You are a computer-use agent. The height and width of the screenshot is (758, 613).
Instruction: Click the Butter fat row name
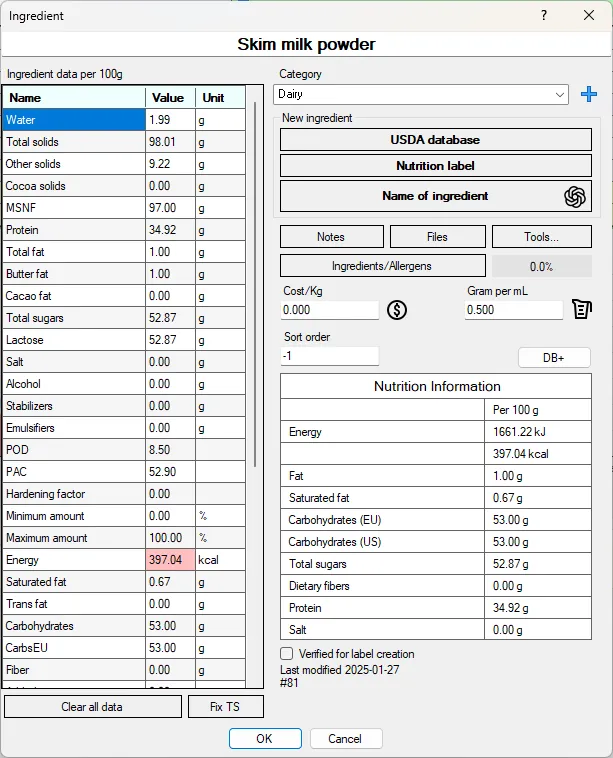point(74,274)
